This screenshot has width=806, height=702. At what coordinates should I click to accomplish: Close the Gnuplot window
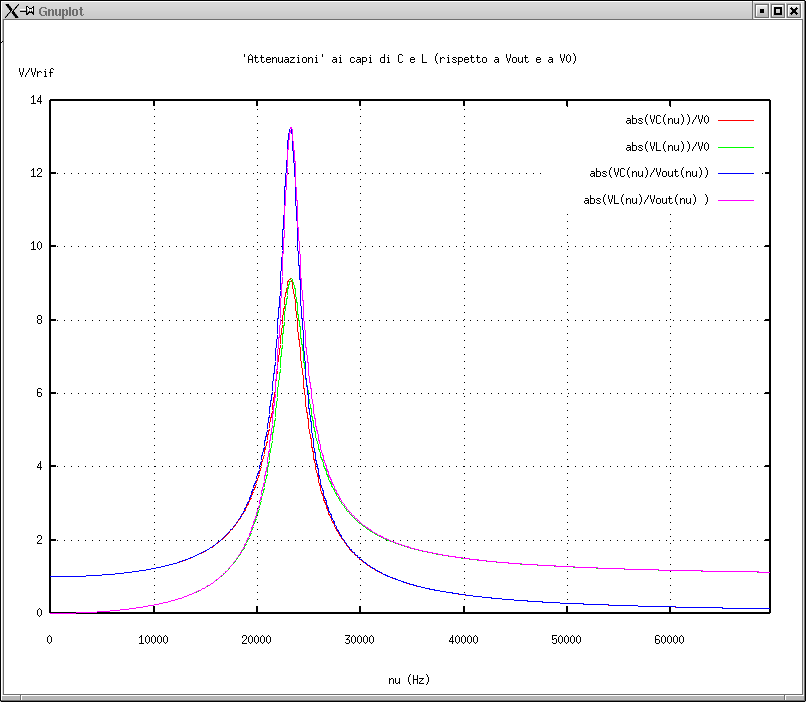(x=794, y=10)
